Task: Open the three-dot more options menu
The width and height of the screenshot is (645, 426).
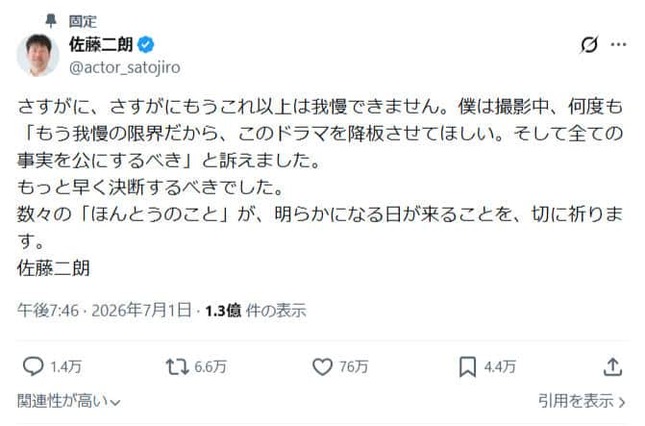Action: click(x=618, y=44)
